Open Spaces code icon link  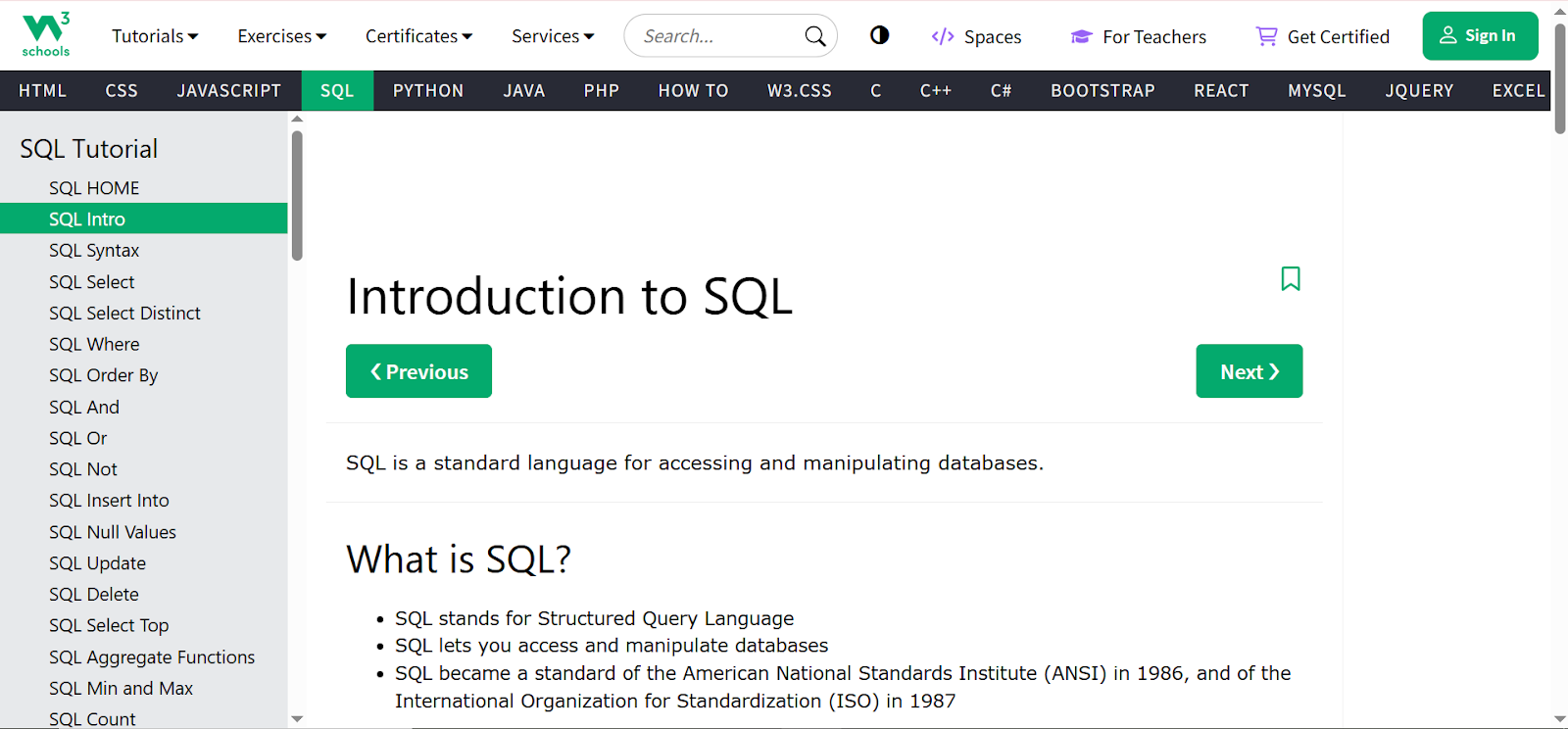coord(943,36)
